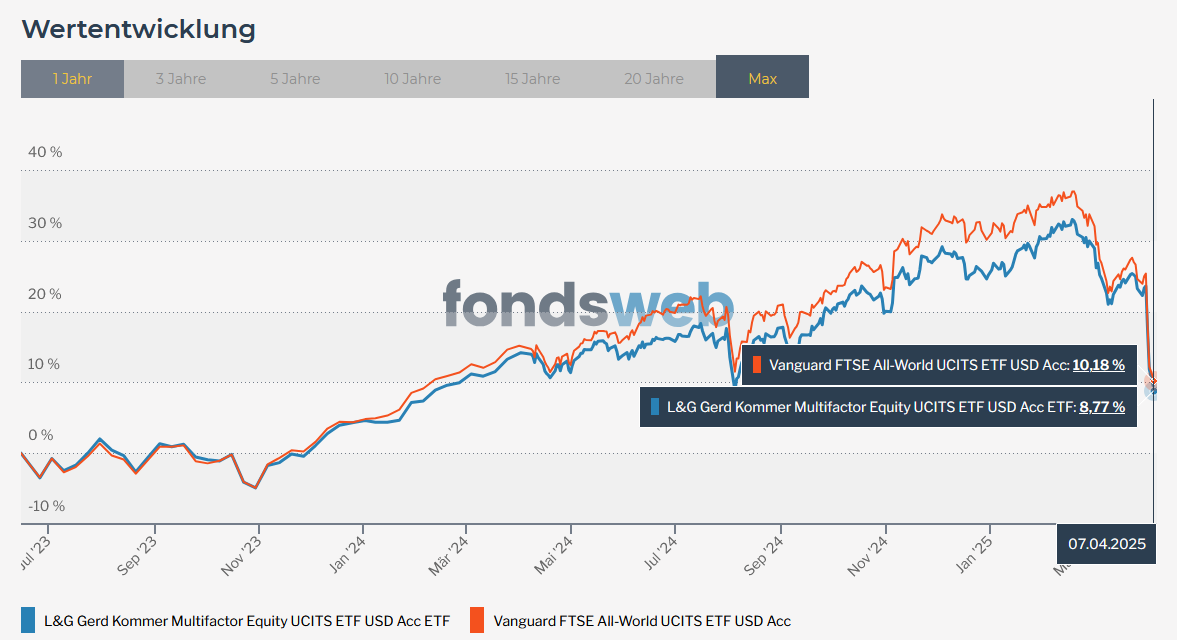Switch to the 3 Jahre tab
Image resolution: width=1177 pixels, height=640 pixels.
180,79
